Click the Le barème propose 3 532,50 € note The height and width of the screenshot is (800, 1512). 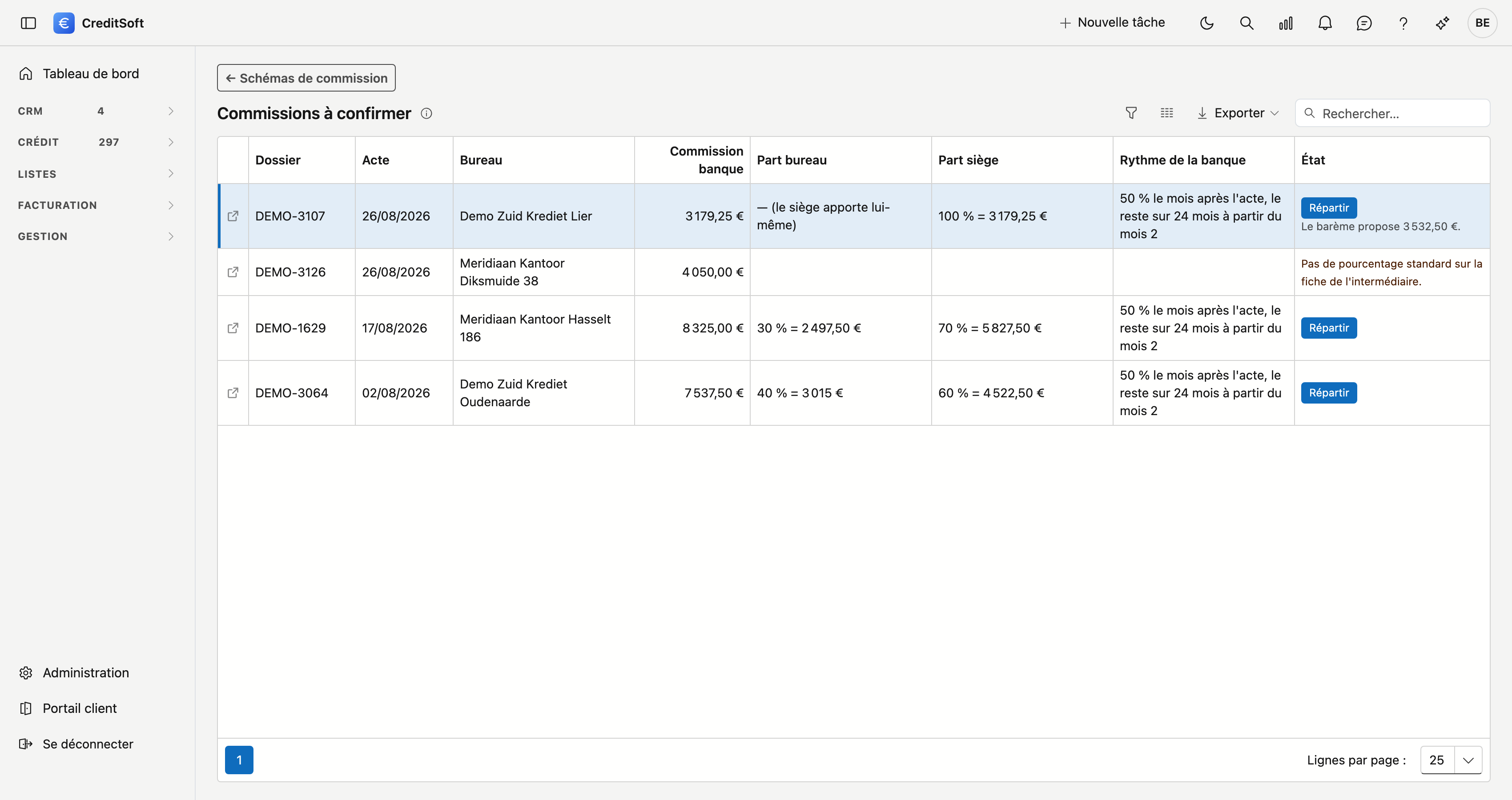click(x=1380, y=226)
